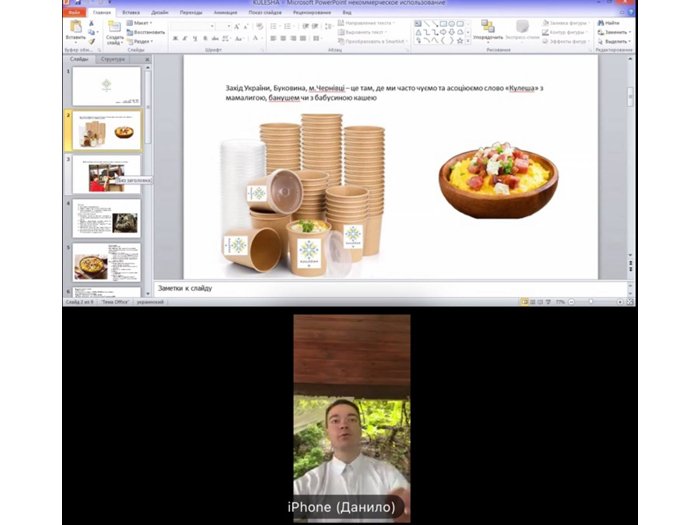Image resolution: width=700 pixels, height=525 pixels.
Task: Click the Find (Найти) binoculars icon
Action: click(609, 22)
